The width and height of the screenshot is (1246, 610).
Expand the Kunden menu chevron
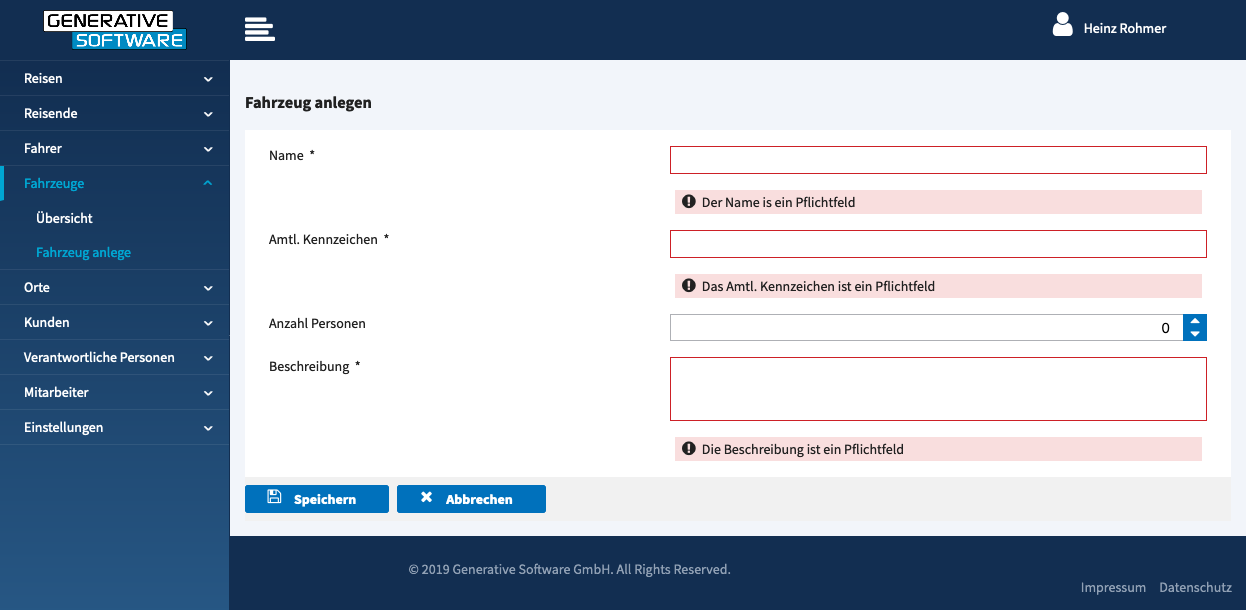click(208, 323)
